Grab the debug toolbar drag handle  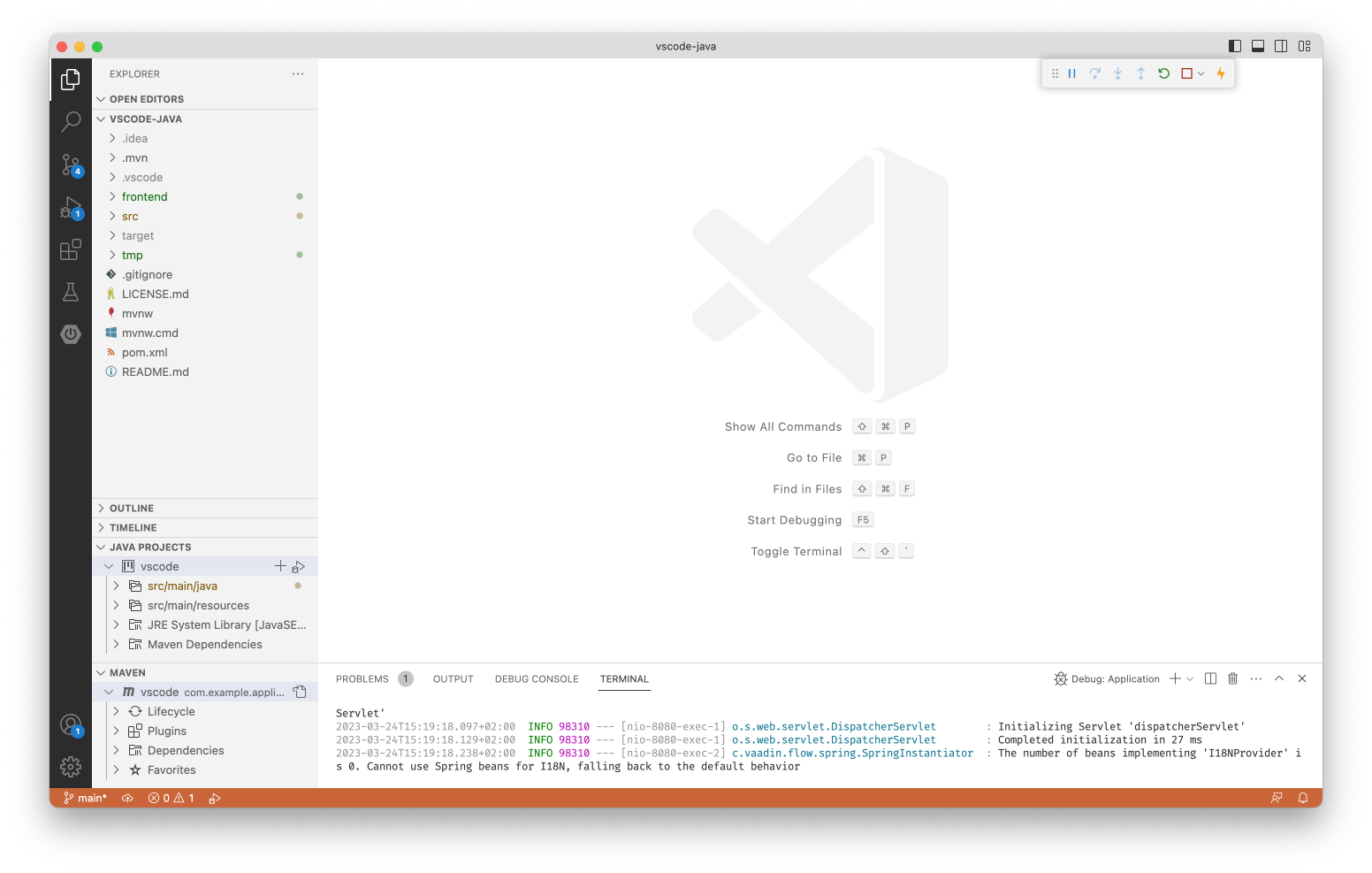tap(1055, 73)
